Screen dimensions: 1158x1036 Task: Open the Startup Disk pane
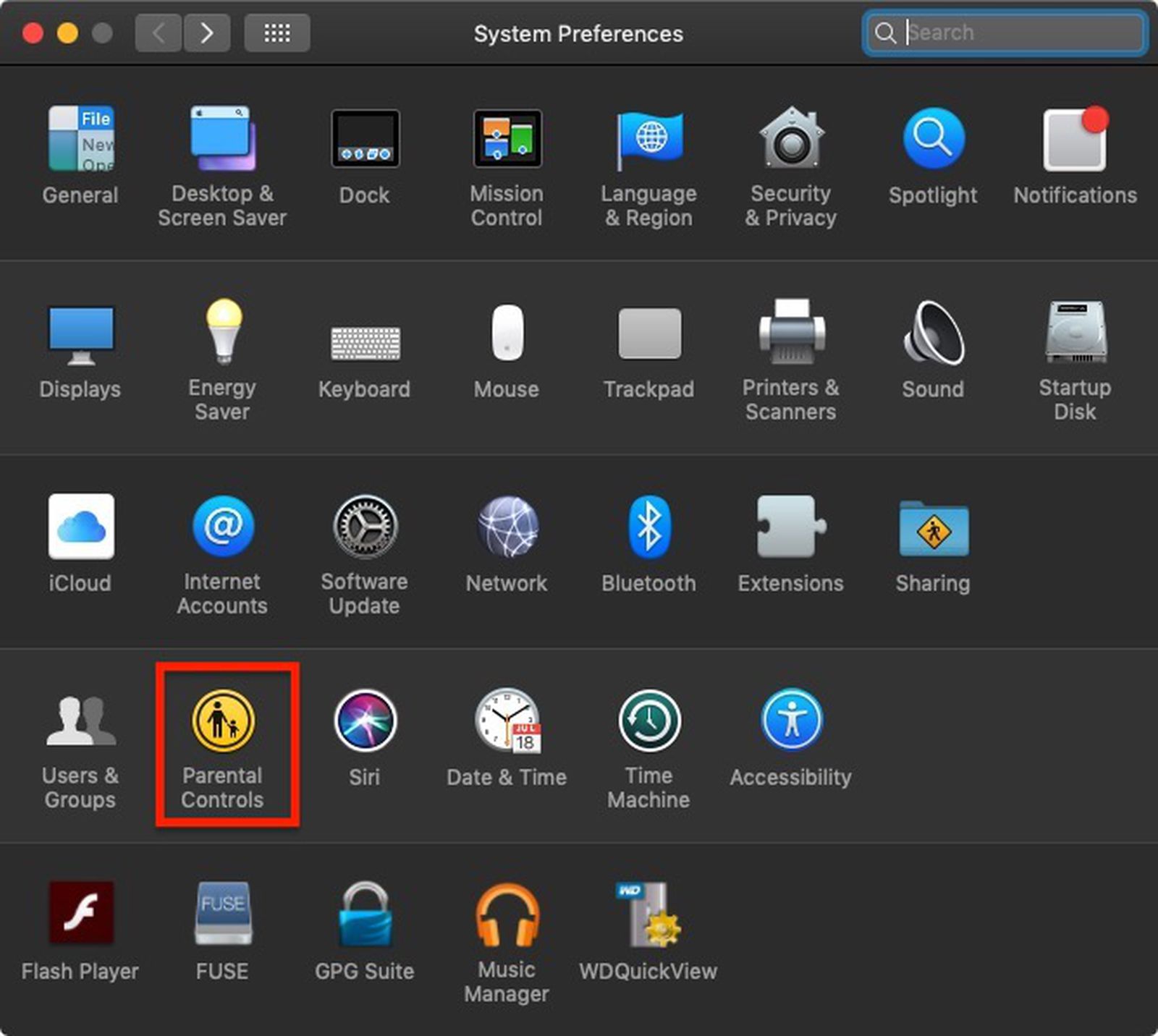[x=1075, y=333]
